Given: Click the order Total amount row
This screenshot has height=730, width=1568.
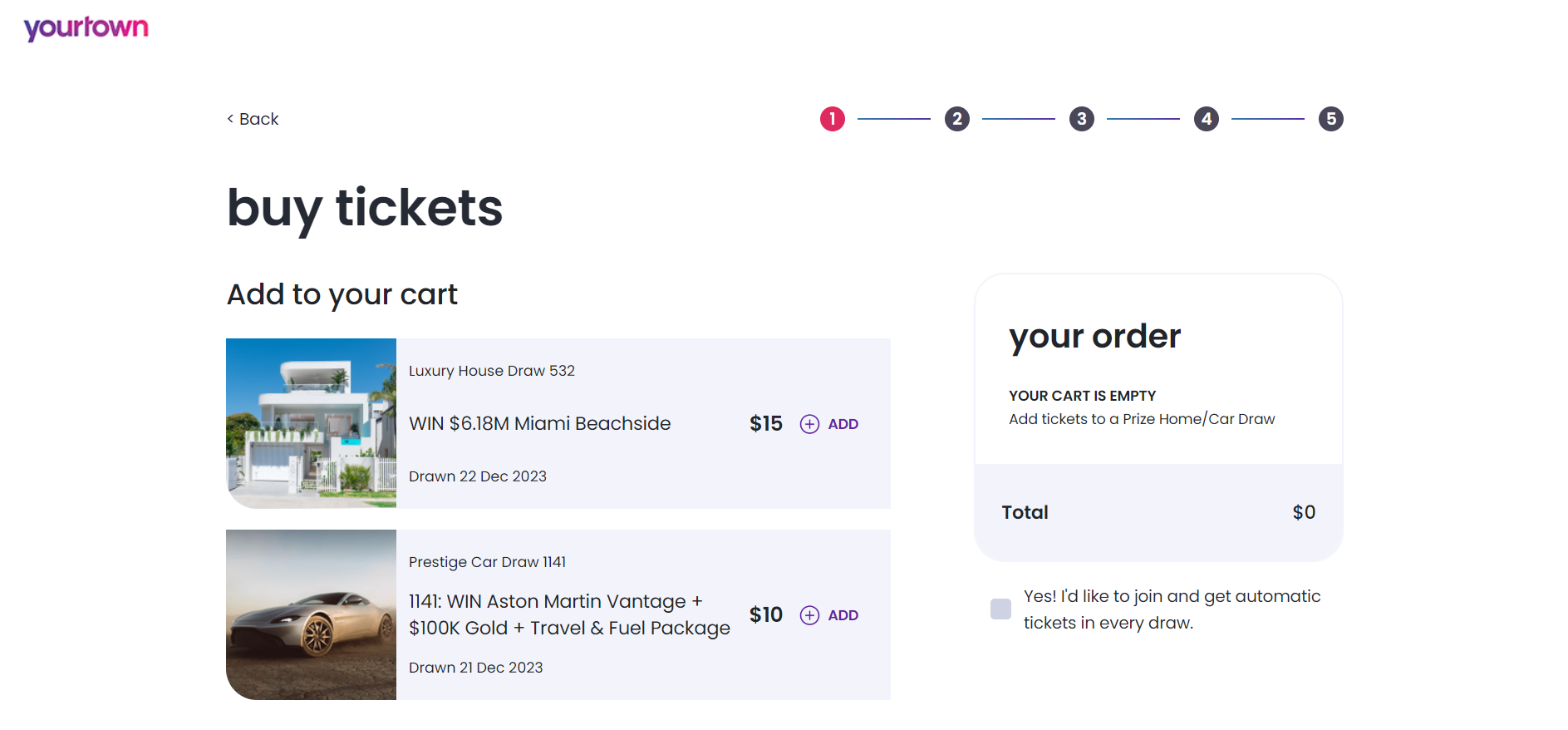Looking at the screenshot, I should pyautogui.click(x=1158, y=512).
